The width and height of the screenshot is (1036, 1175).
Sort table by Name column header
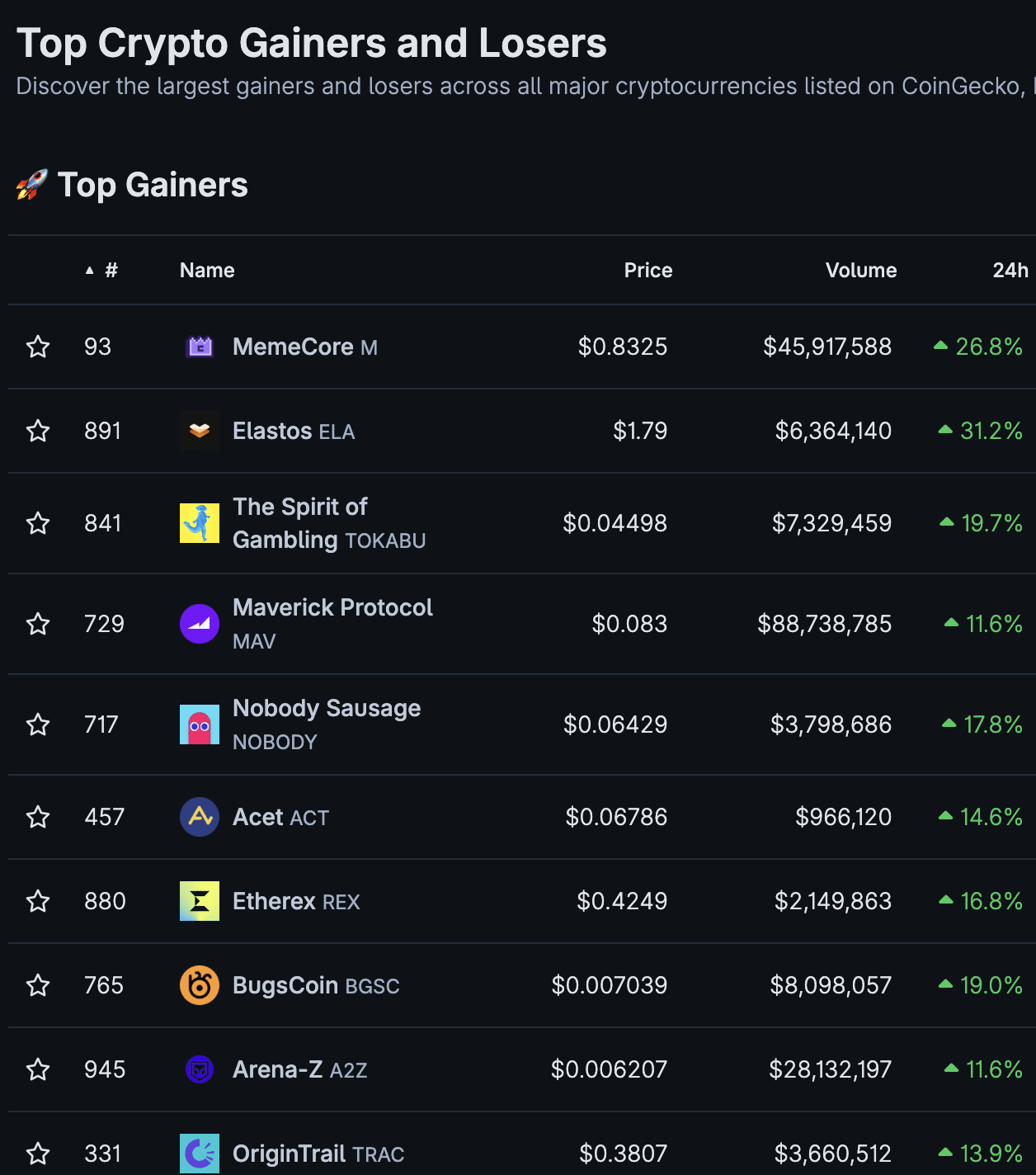click(x=207, y=271)
